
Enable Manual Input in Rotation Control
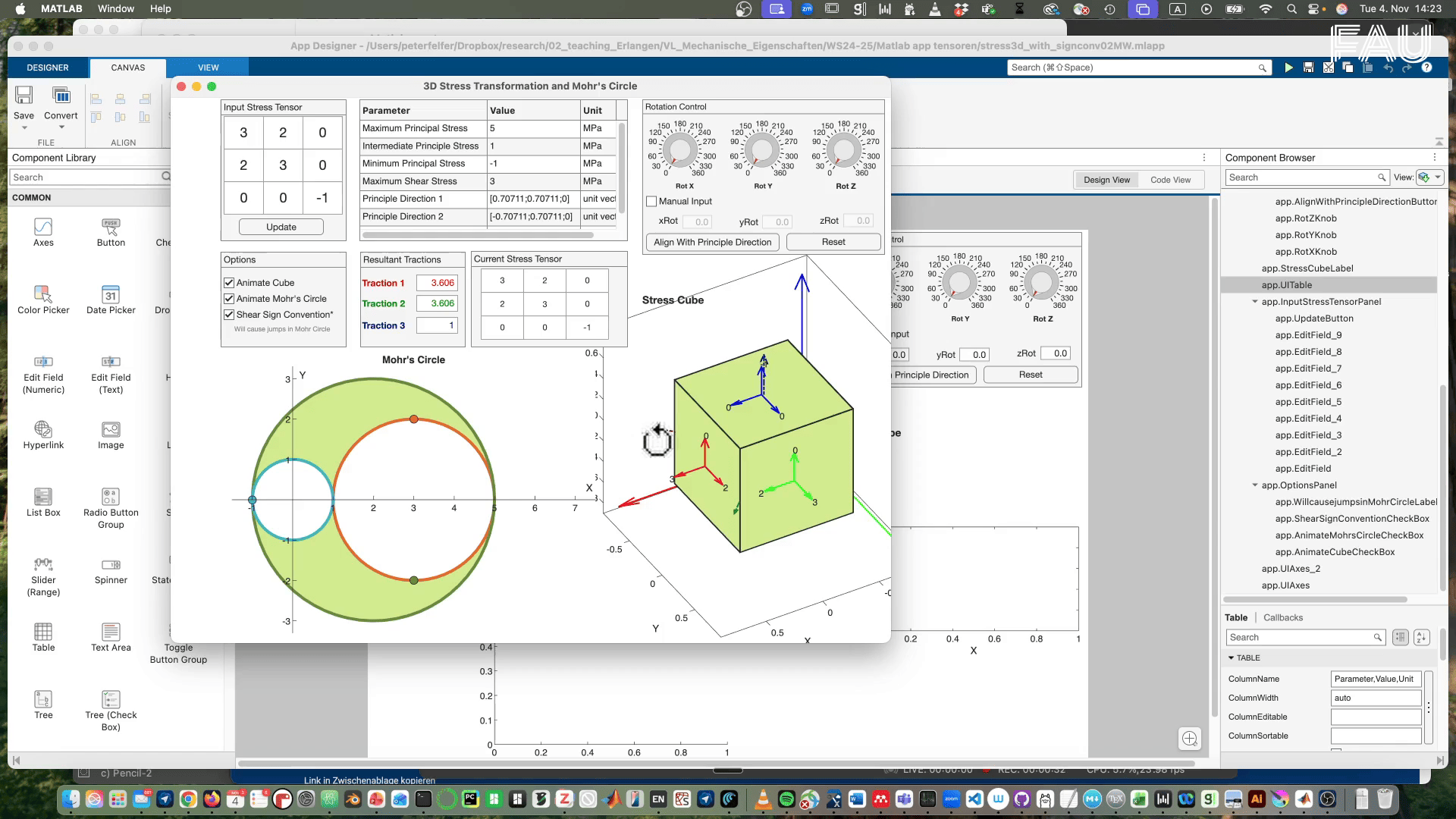(651, 201)
